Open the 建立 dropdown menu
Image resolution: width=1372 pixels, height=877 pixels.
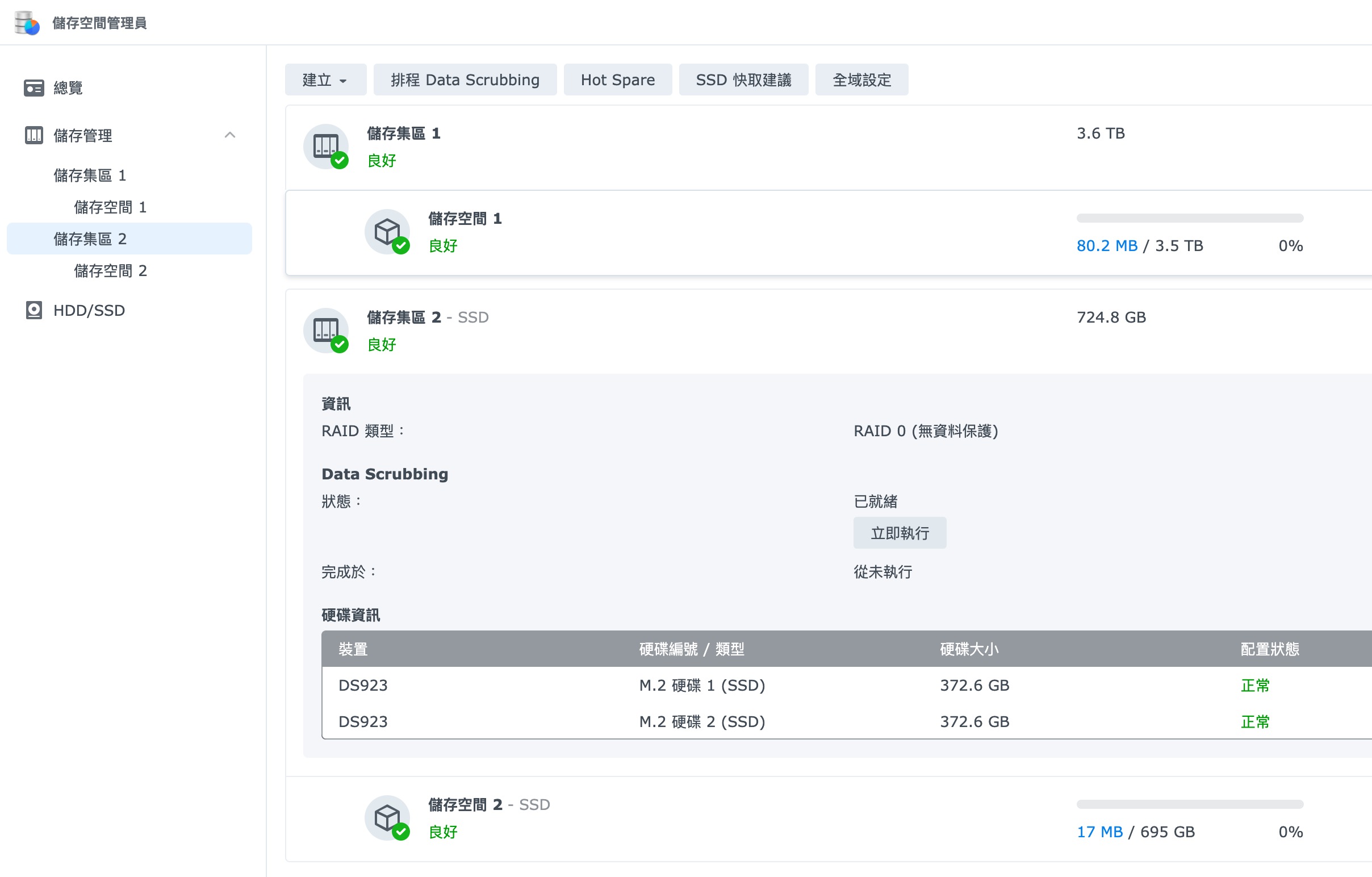[x=325, y=80]
